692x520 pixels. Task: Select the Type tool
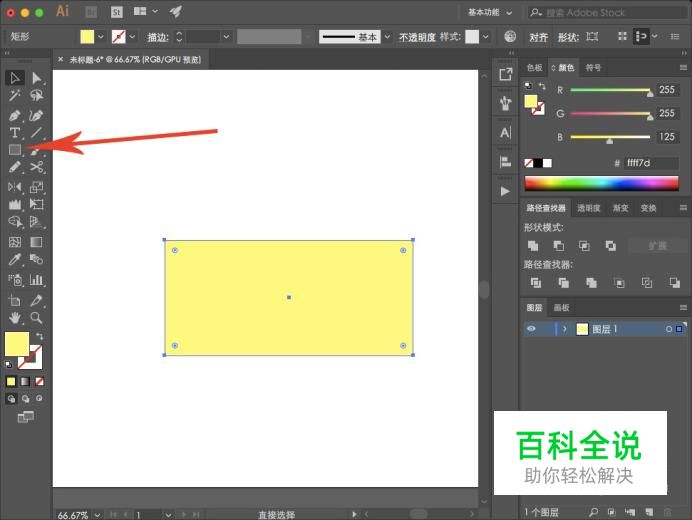click(x=15, y=132)
